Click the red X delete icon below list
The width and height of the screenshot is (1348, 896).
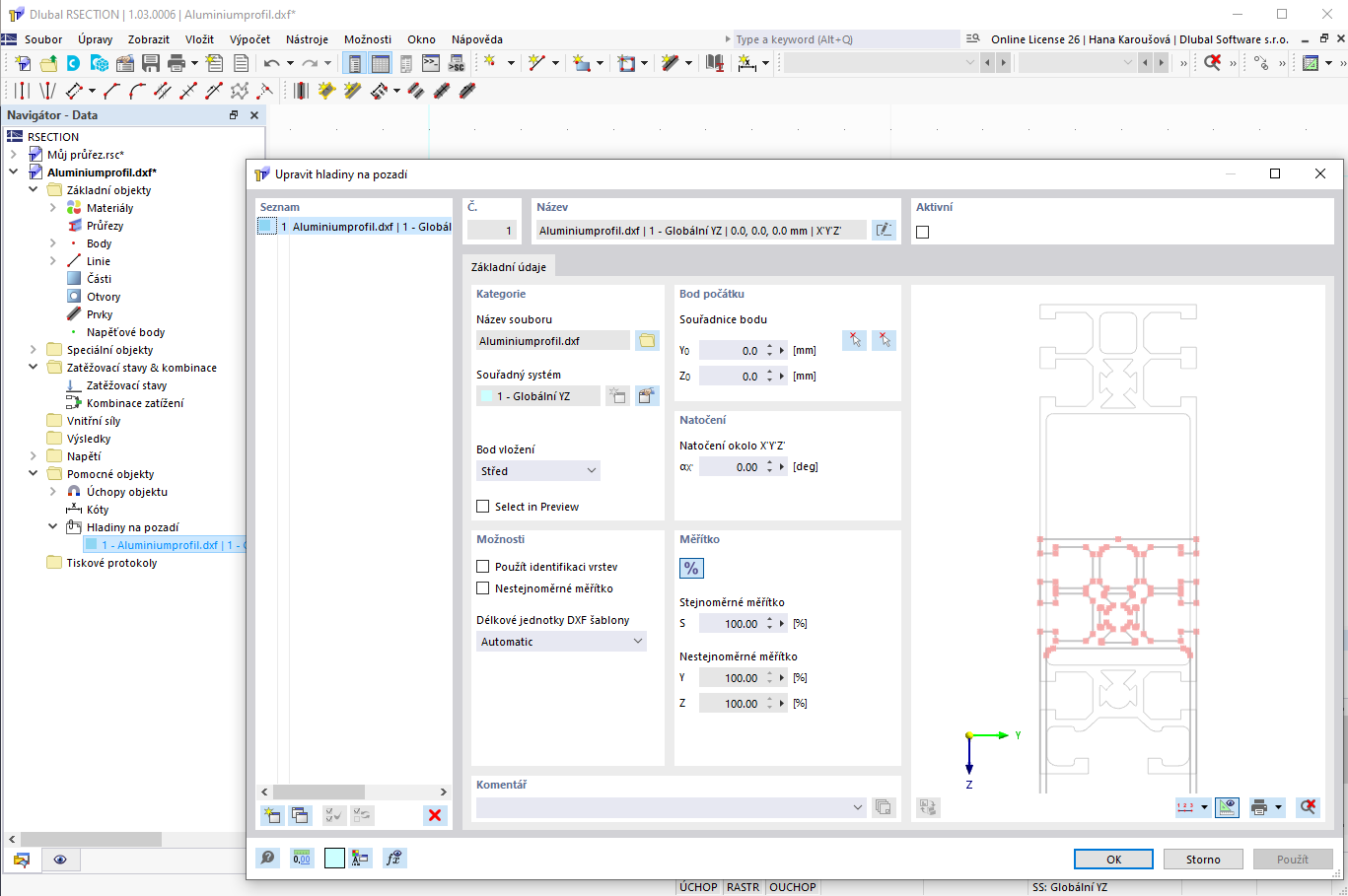point(435,815)
